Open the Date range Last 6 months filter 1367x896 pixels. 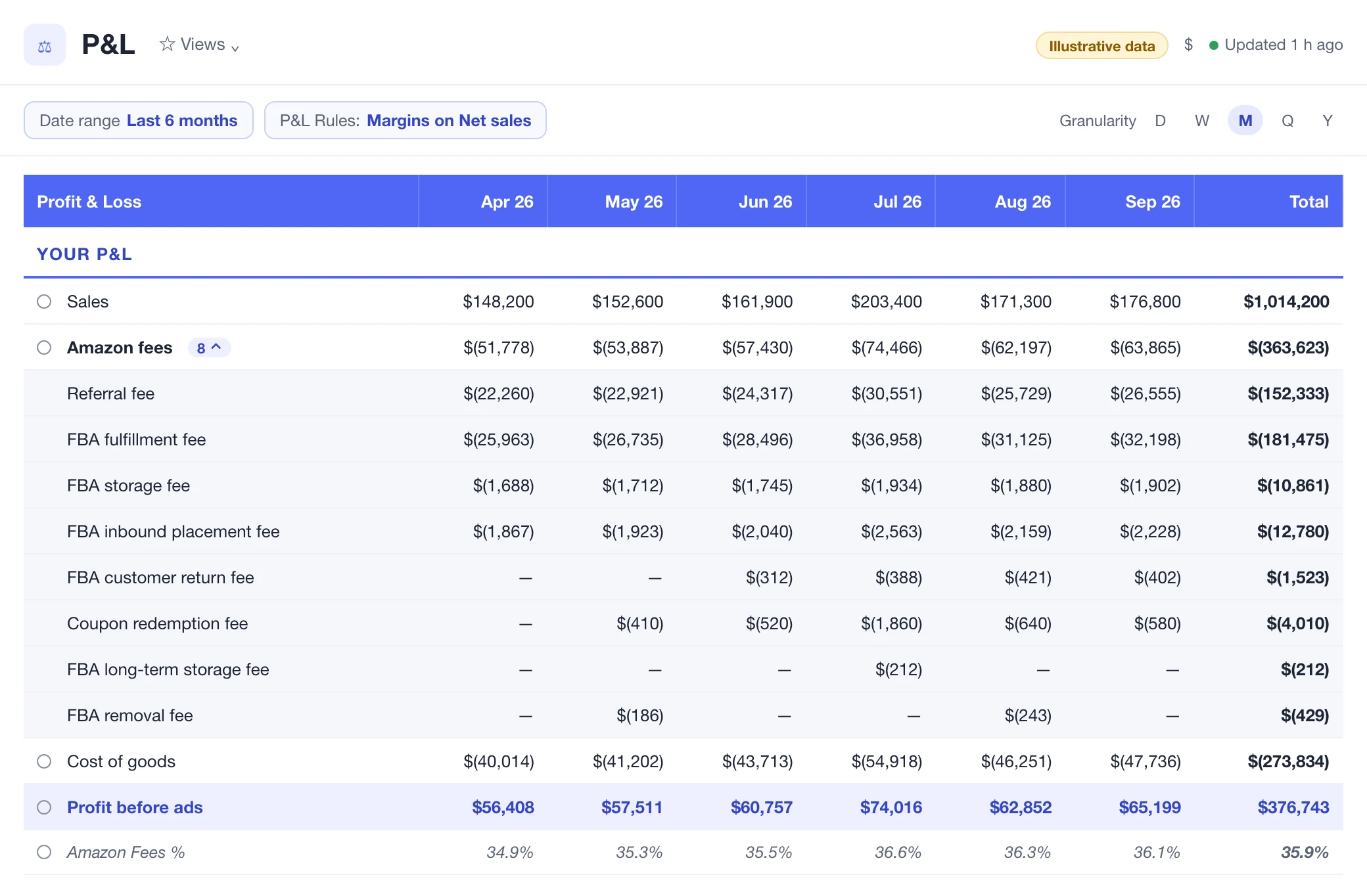pyautogui.click(x=139, y=120)
